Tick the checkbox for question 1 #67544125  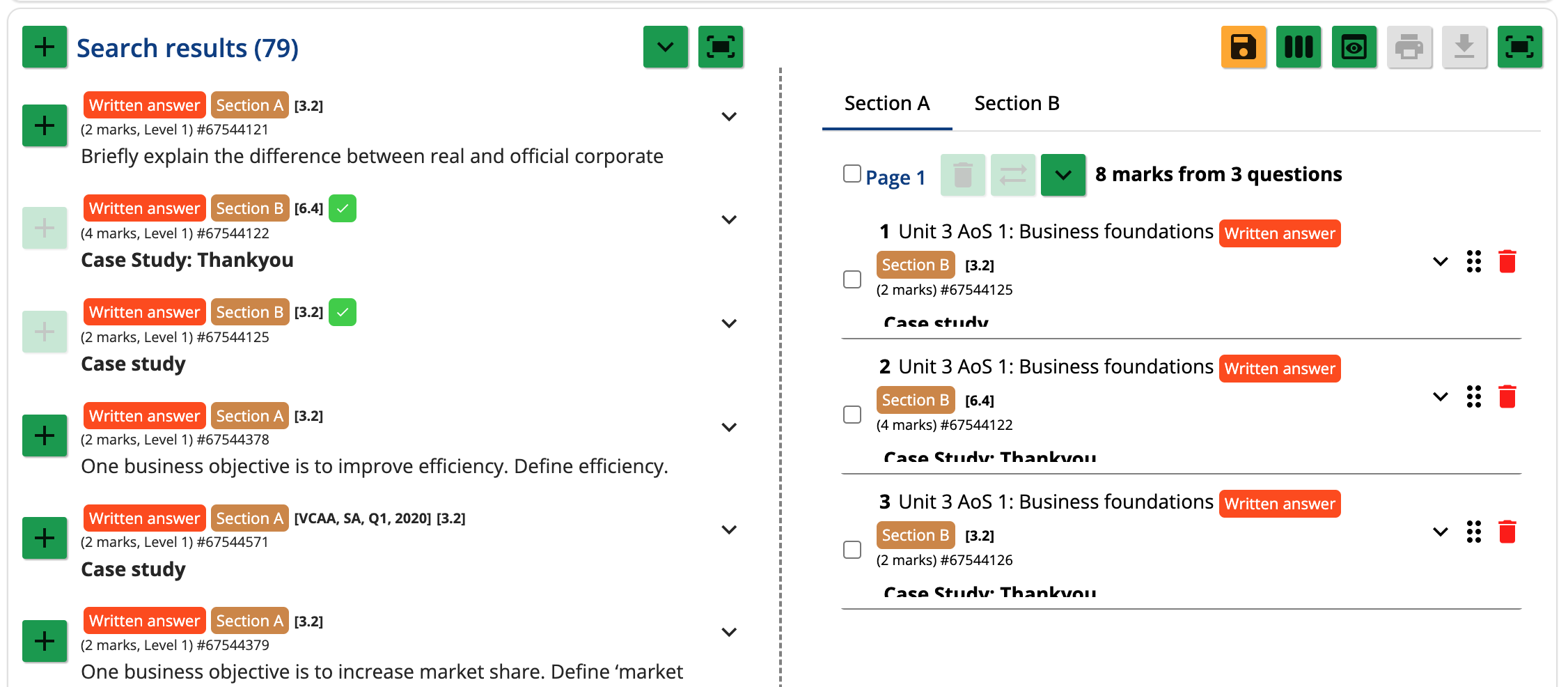pyautogui.click(x=852, y=279)
